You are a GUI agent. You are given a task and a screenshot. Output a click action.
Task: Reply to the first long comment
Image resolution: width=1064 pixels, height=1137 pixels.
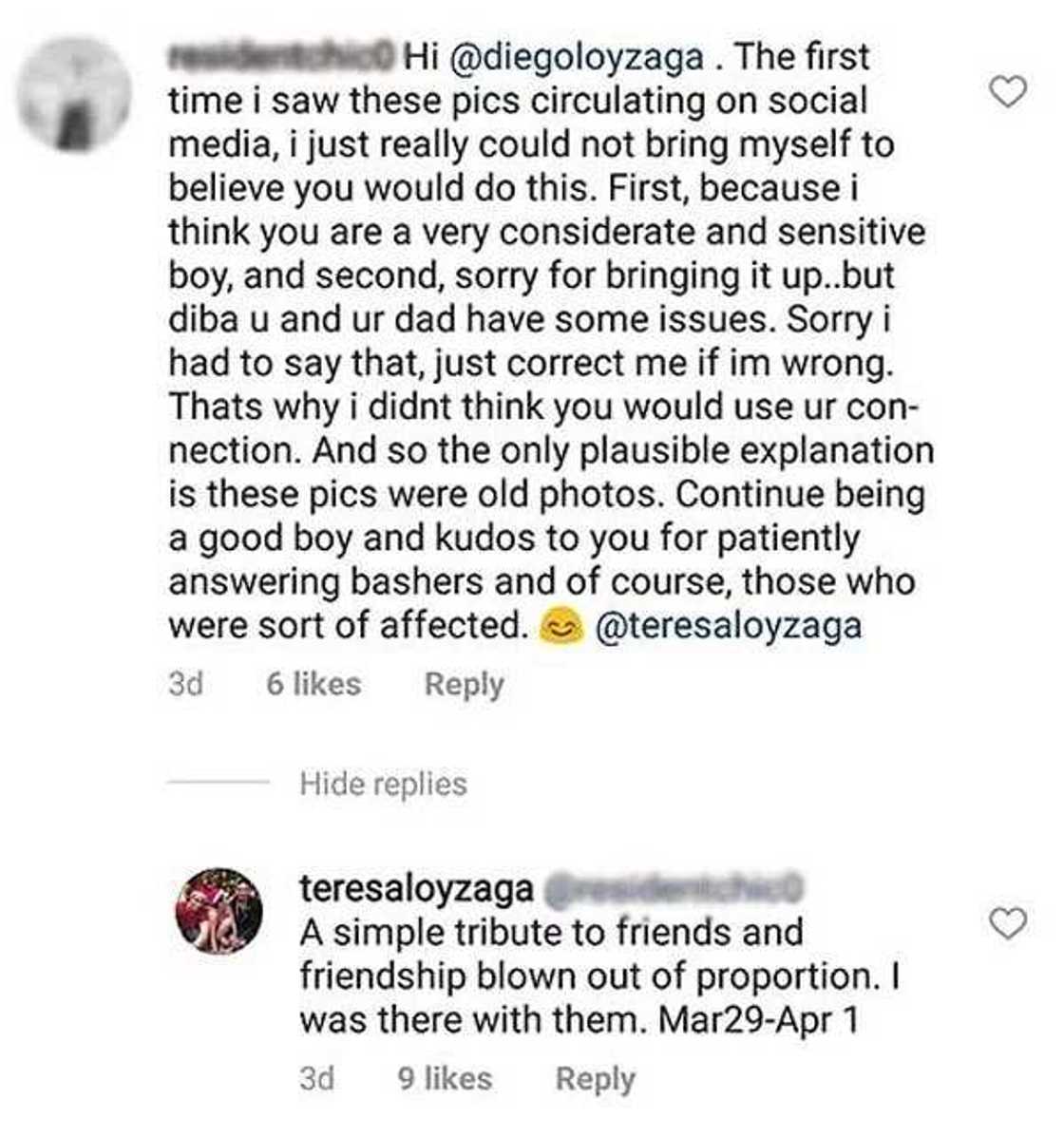464,684
